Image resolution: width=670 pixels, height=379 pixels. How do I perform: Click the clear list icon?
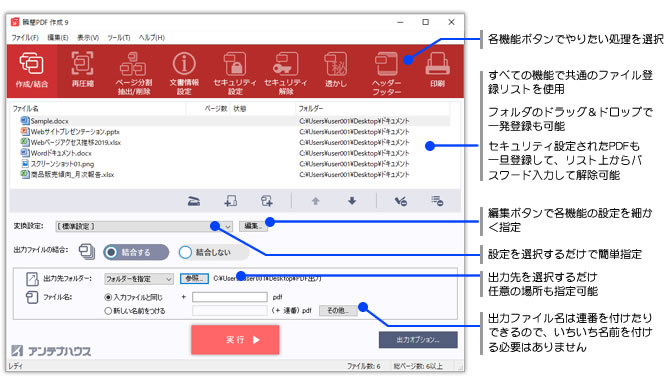[x=437, y=200]
